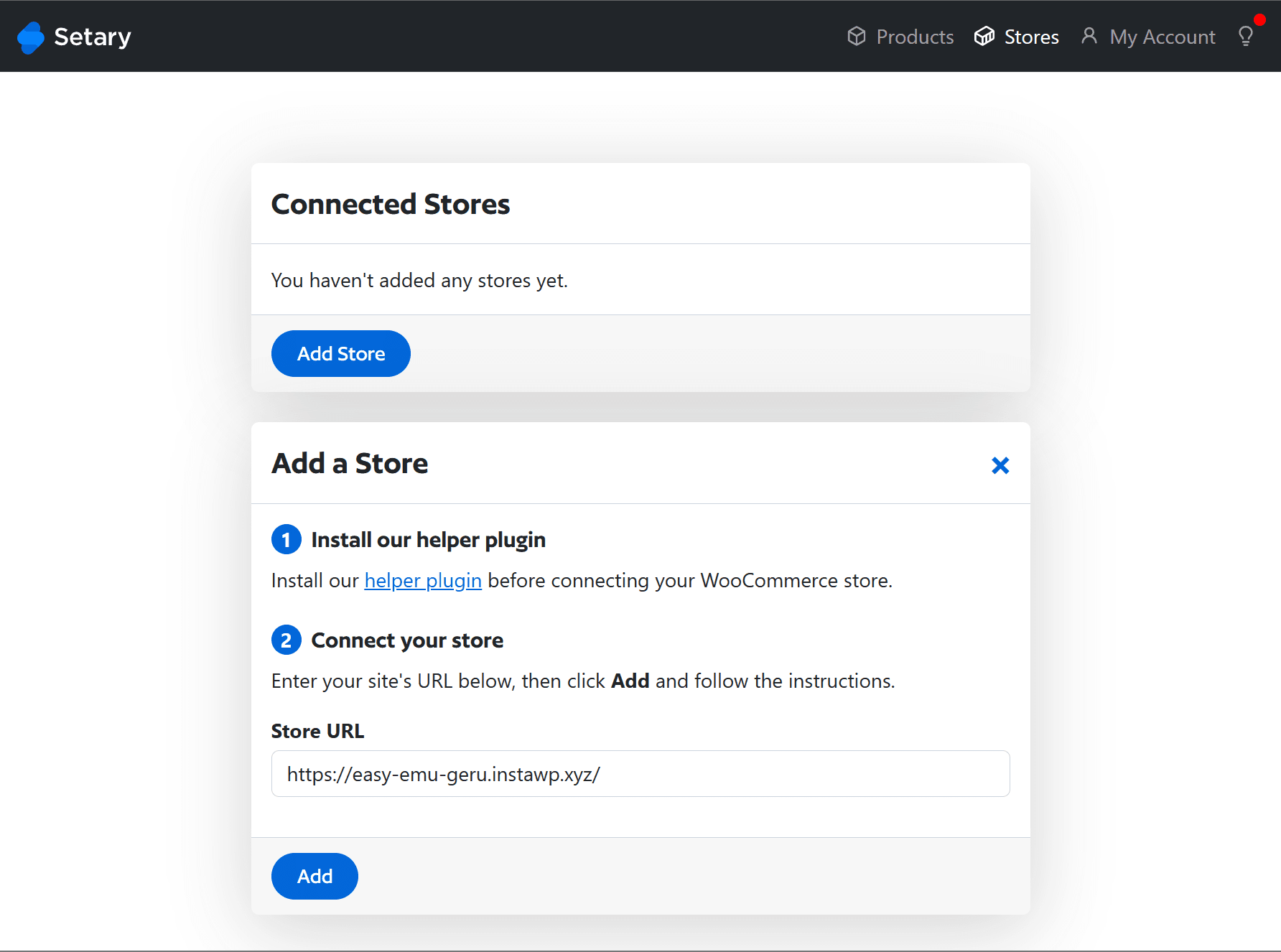The image size is (1281, 952).
Task: Click the Install our helper plugin heading
Action: click(428, 539)
